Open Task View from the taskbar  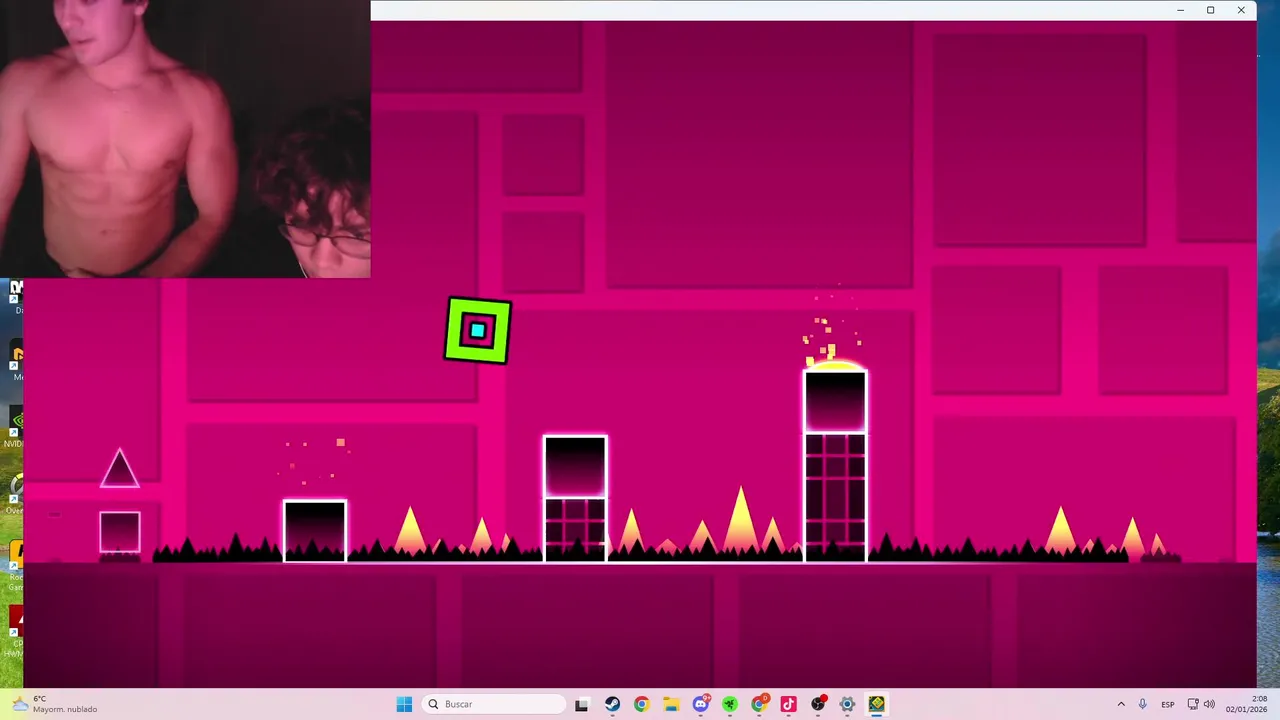pos(582,704)
